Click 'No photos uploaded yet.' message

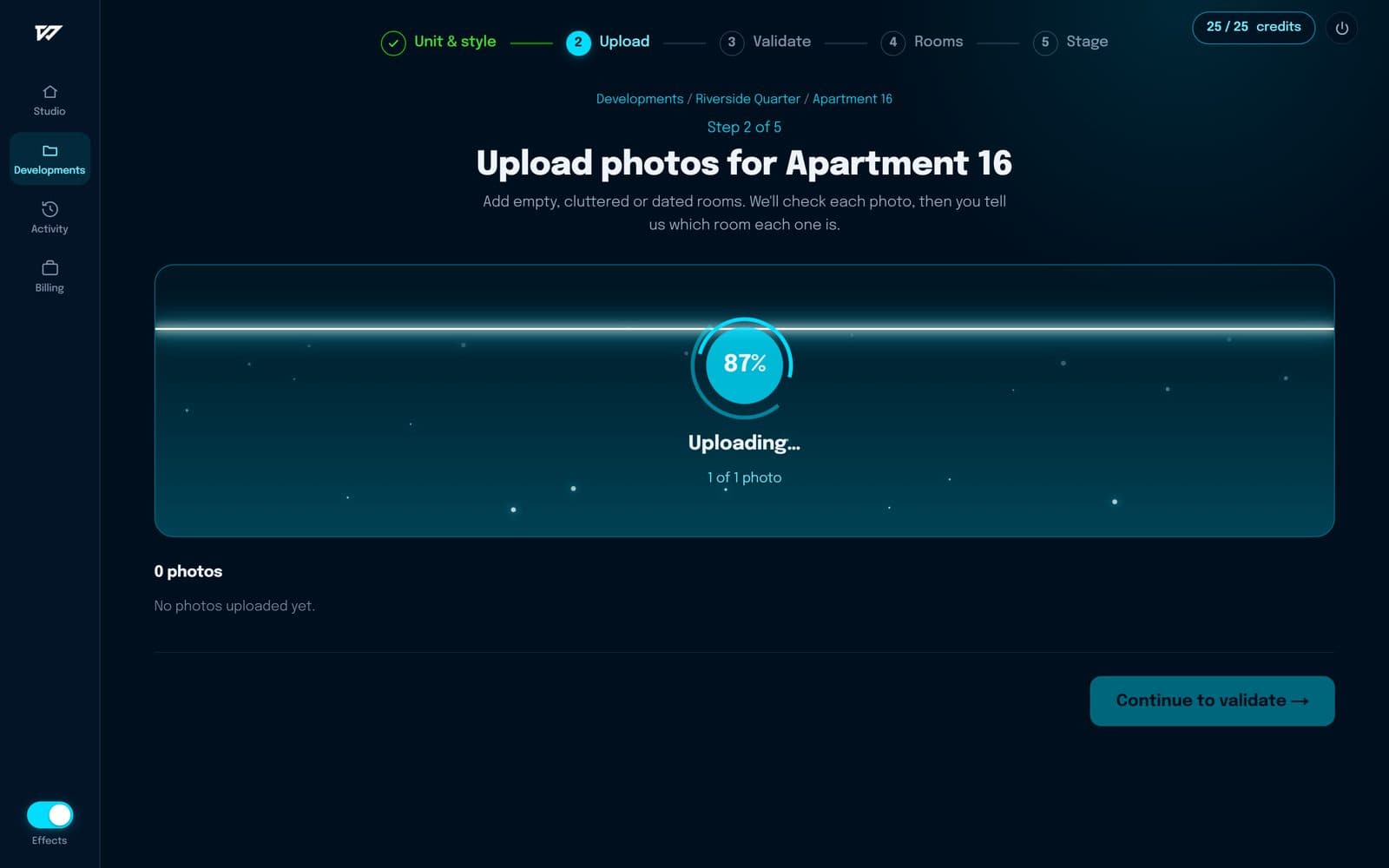click(x=234, y=606)
